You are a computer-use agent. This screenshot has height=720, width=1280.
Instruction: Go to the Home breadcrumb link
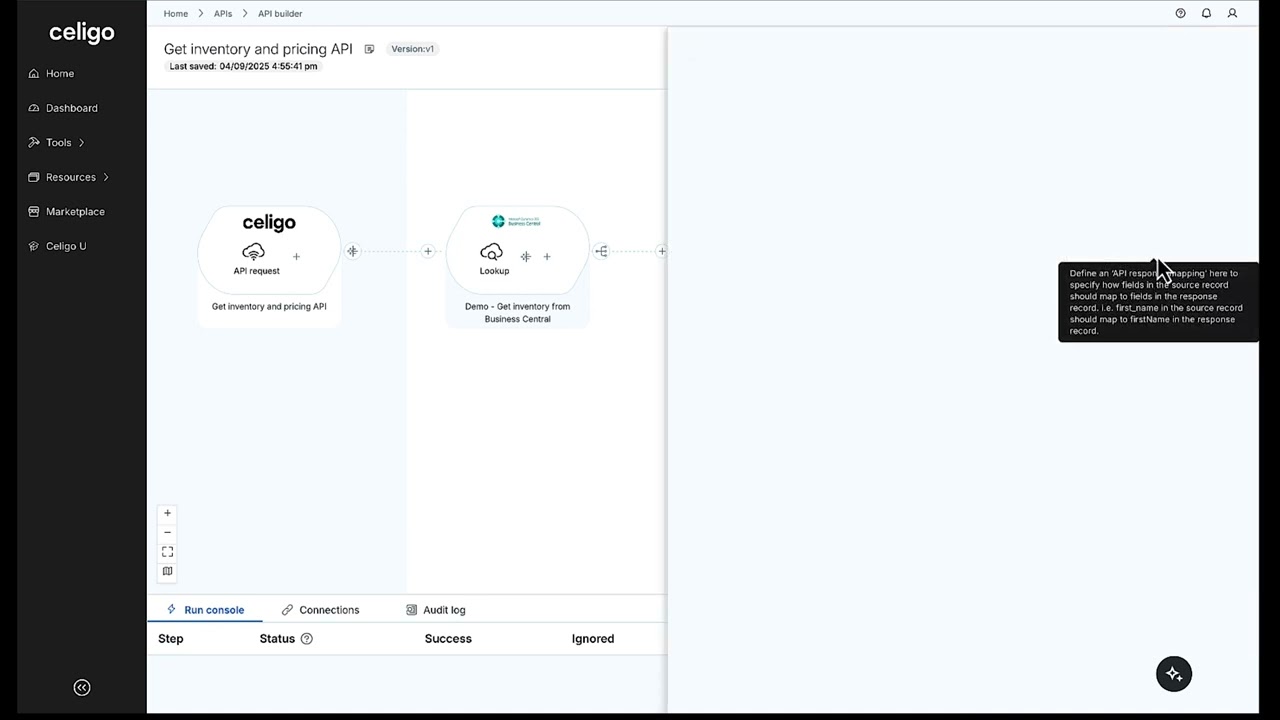pos(176,14)
